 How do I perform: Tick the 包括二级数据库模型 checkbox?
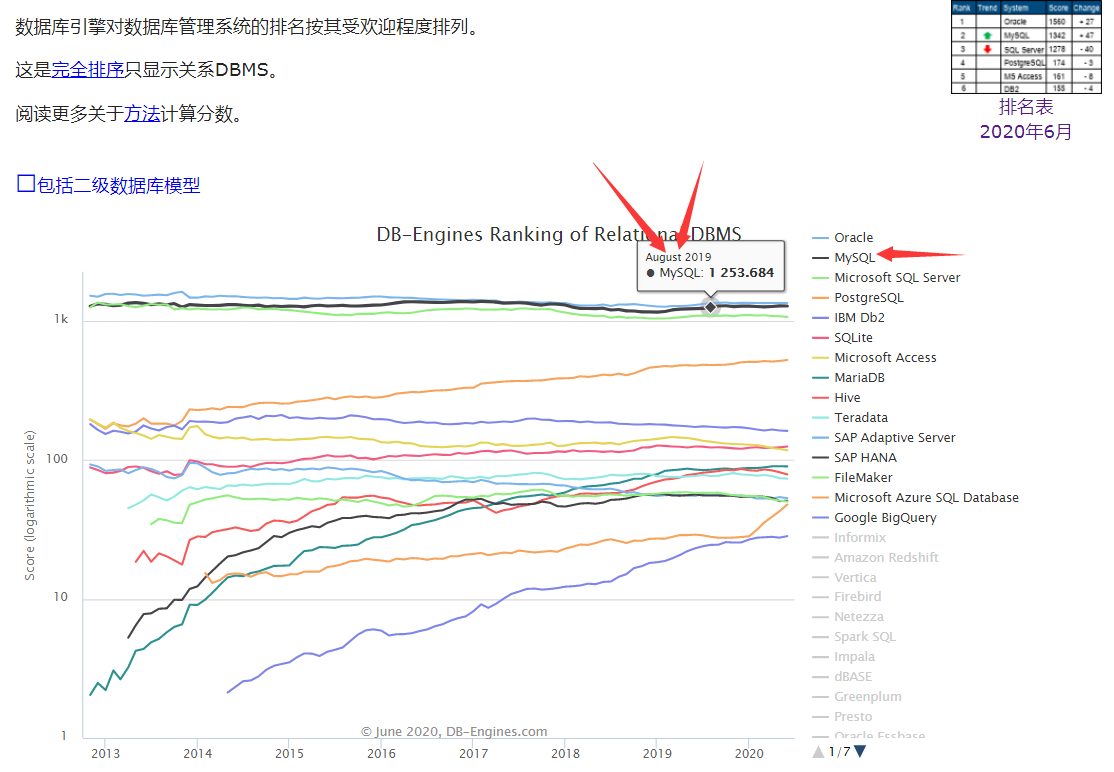pos(26,184)
